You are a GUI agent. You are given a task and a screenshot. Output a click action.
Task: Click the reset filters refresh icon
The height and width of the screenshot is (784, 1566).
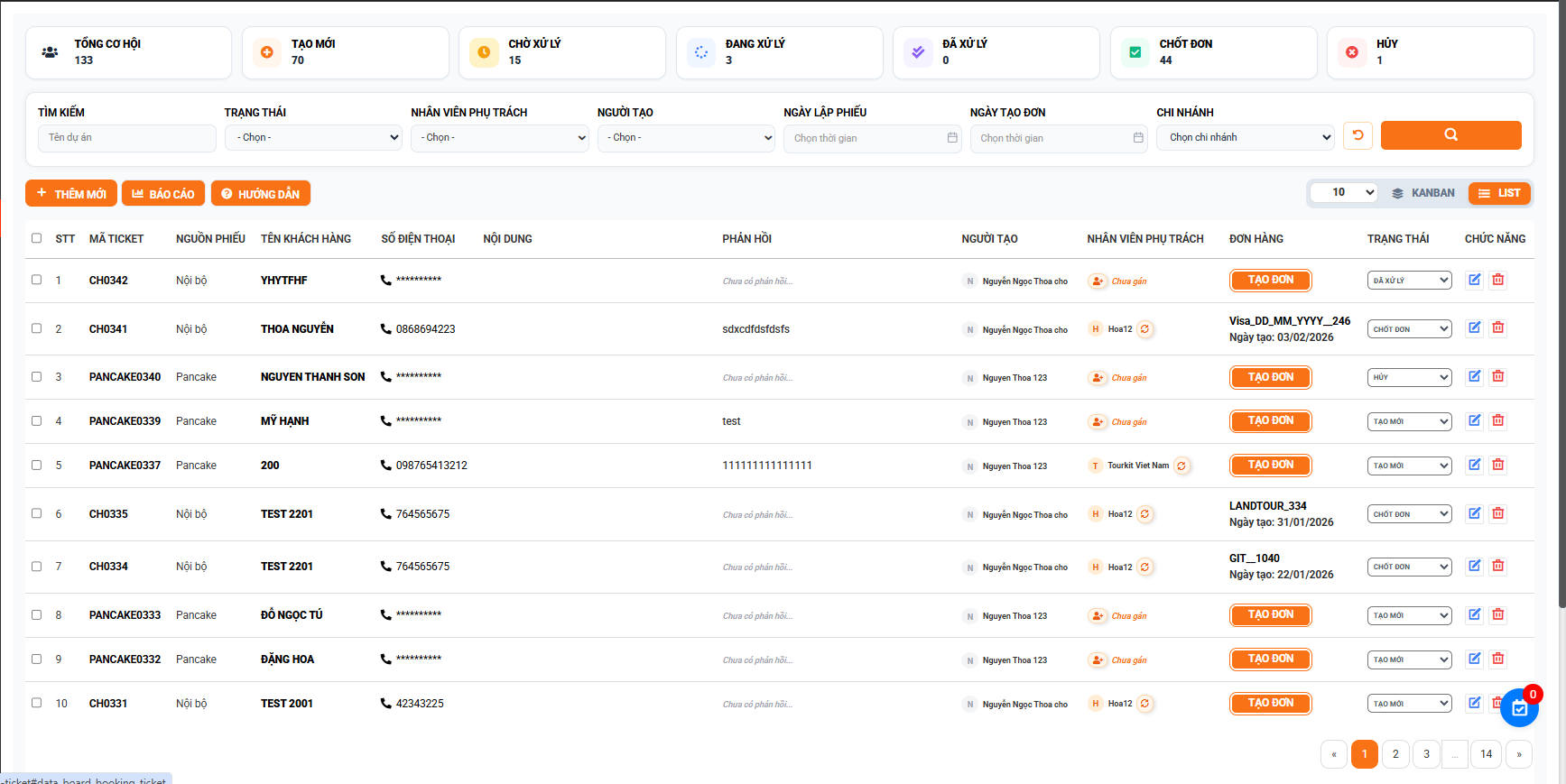pyautogui.click(x=1358, y=135)
